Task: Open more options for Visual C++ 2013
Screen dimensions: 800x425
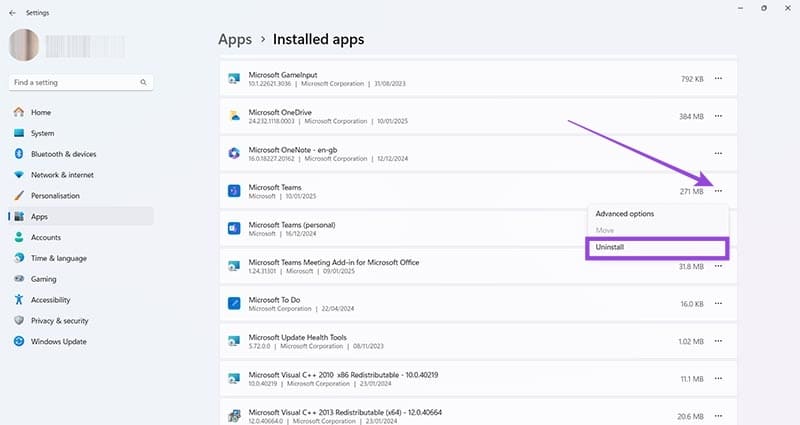Action: [x=718, y=416]
